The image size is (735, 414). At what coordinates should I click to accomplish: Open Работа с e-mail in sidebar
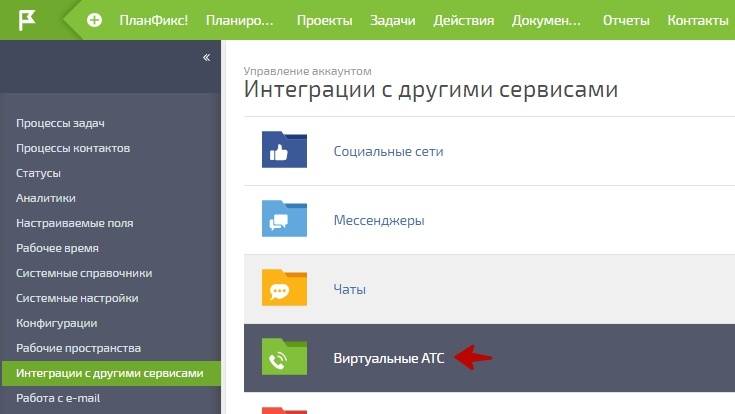pyautogui.click(x=58, y=398)
